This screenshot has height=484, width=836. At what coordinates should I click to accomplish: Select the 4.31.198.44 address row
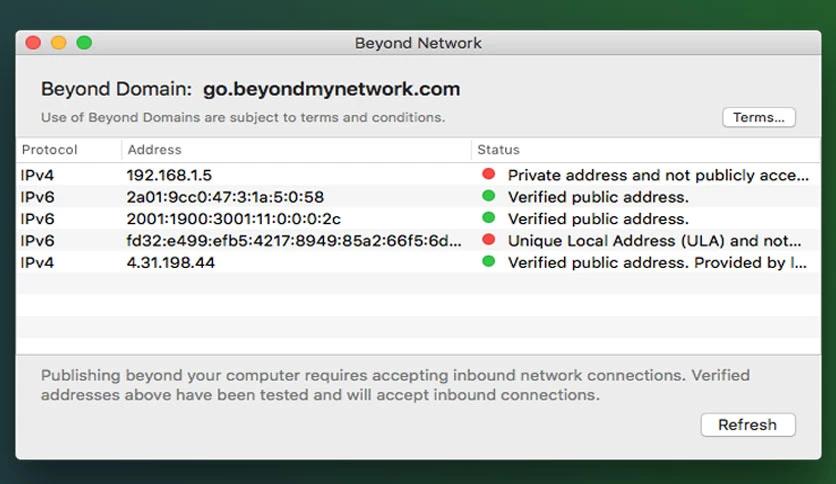pos(418,262)
